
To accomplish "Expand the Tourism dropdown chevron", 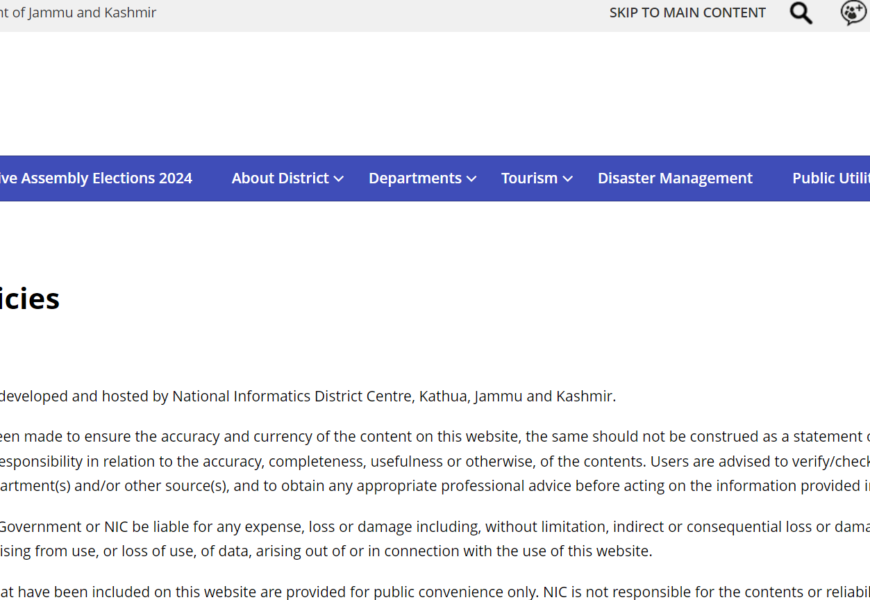I will [x=568, y=179].
